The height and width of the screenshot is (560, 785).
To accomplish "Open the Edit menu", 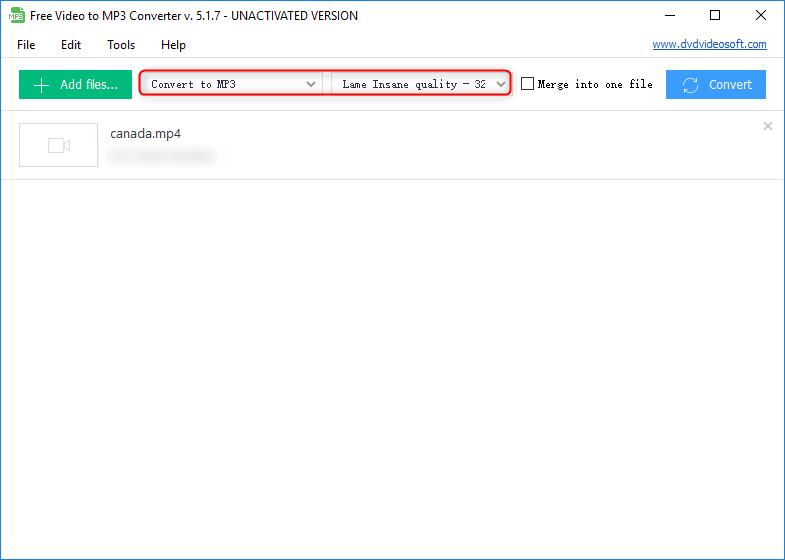I will (x=71, y=45).
